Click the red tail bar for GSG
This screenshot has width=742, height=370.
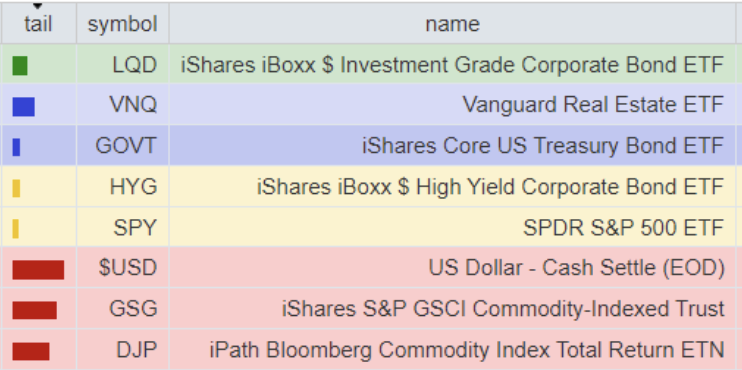click(x=35, y=310)
